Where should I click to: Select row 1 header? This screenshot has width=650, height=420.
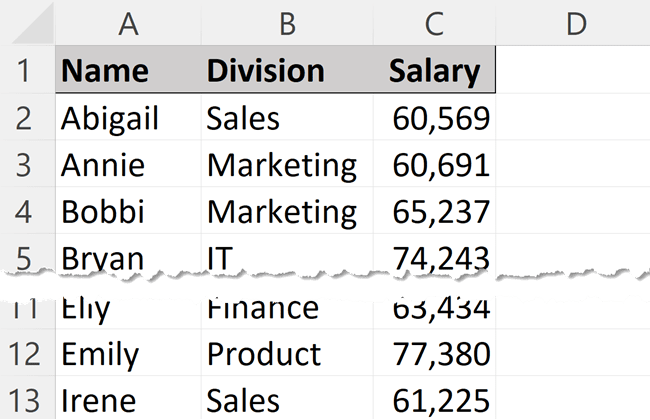[27, 71]
